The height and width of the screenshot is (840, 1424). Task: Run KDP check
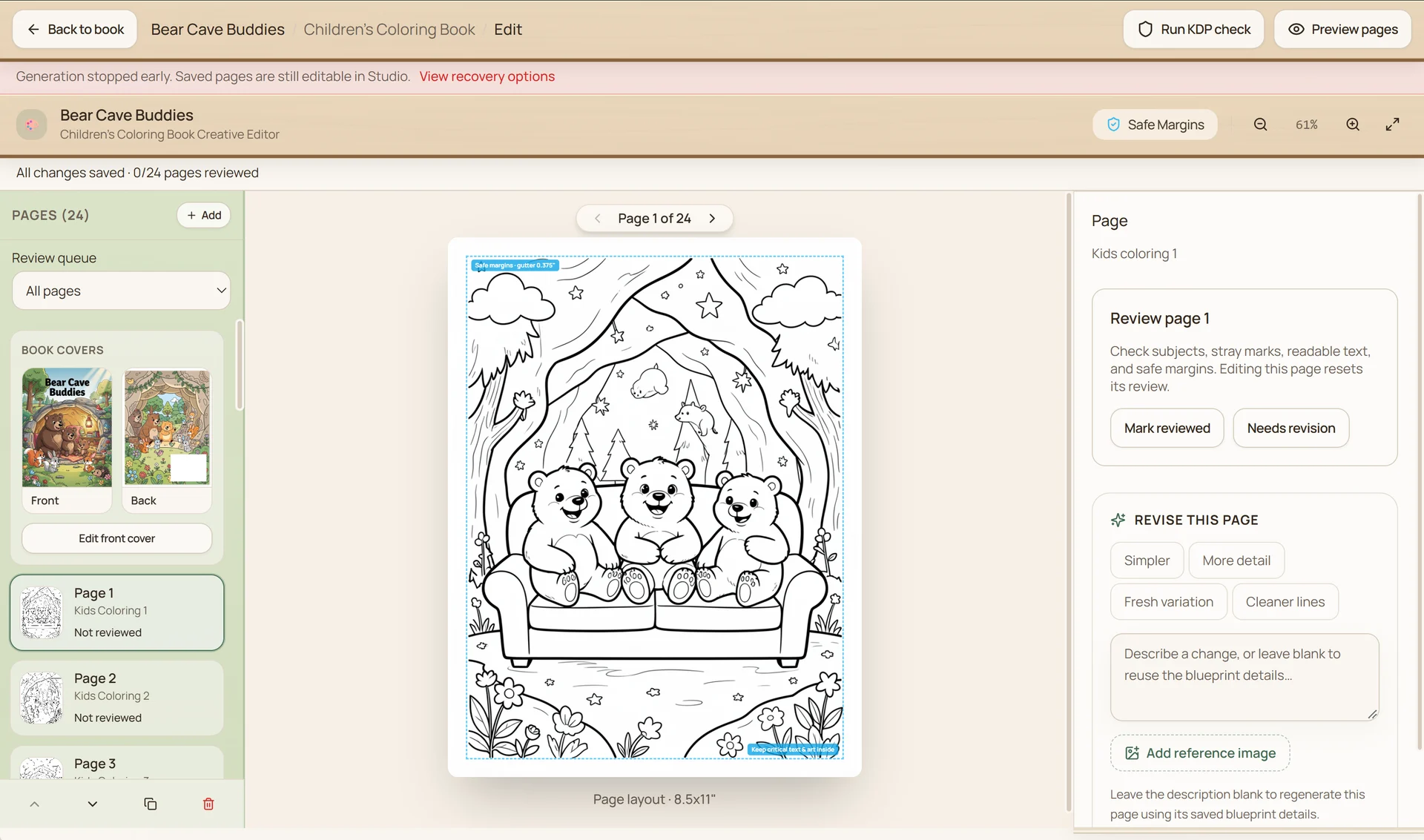(x=1193, y=29)
